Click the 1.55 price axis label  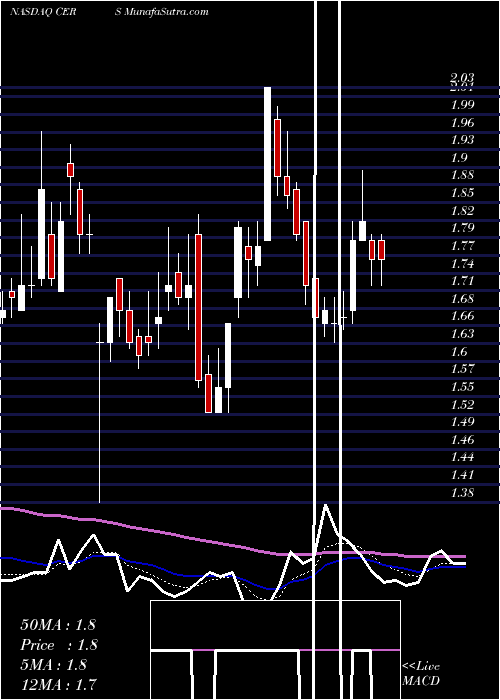click(462, 386)
